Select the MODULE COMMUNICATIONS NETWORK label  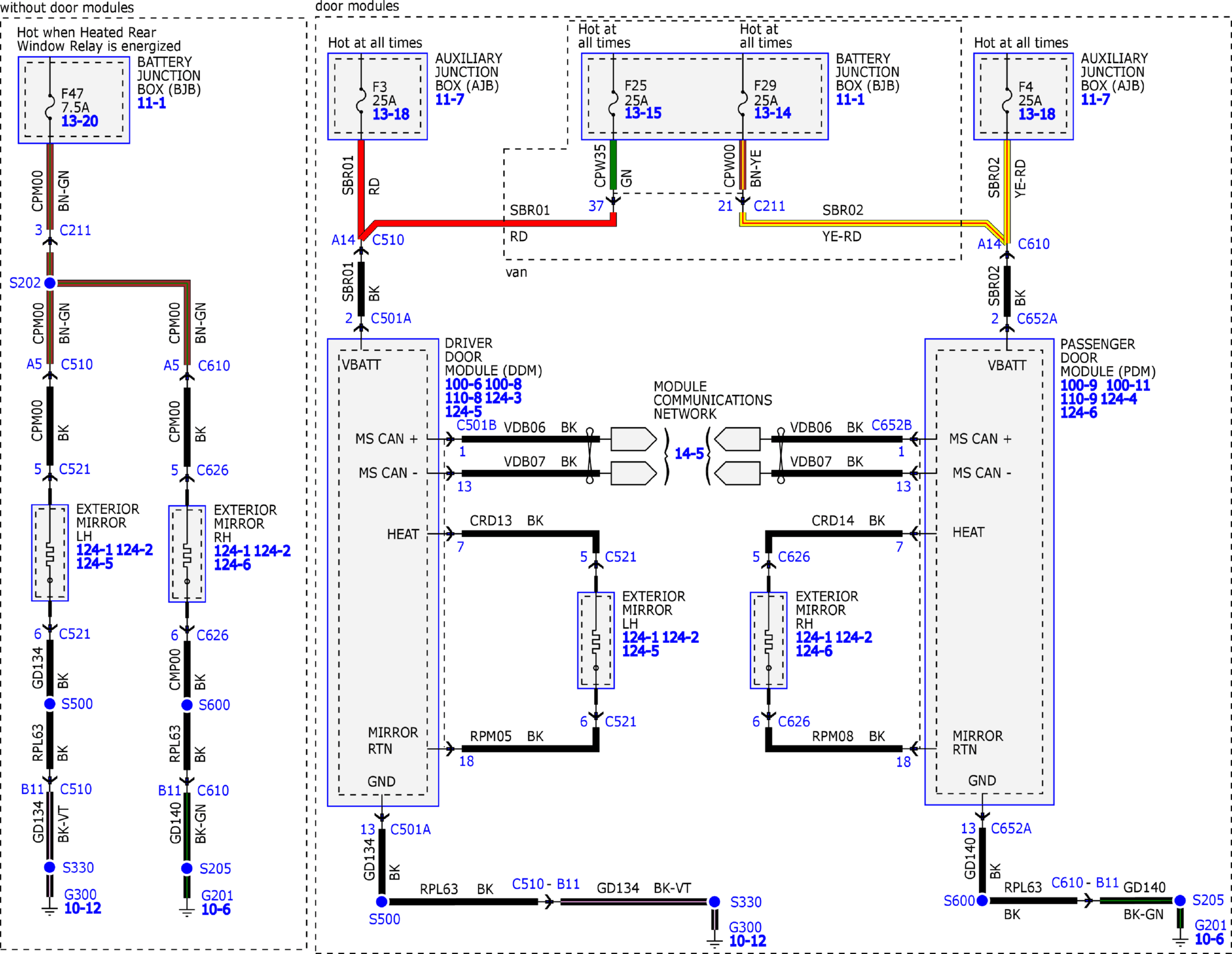[x=713, y=400]
